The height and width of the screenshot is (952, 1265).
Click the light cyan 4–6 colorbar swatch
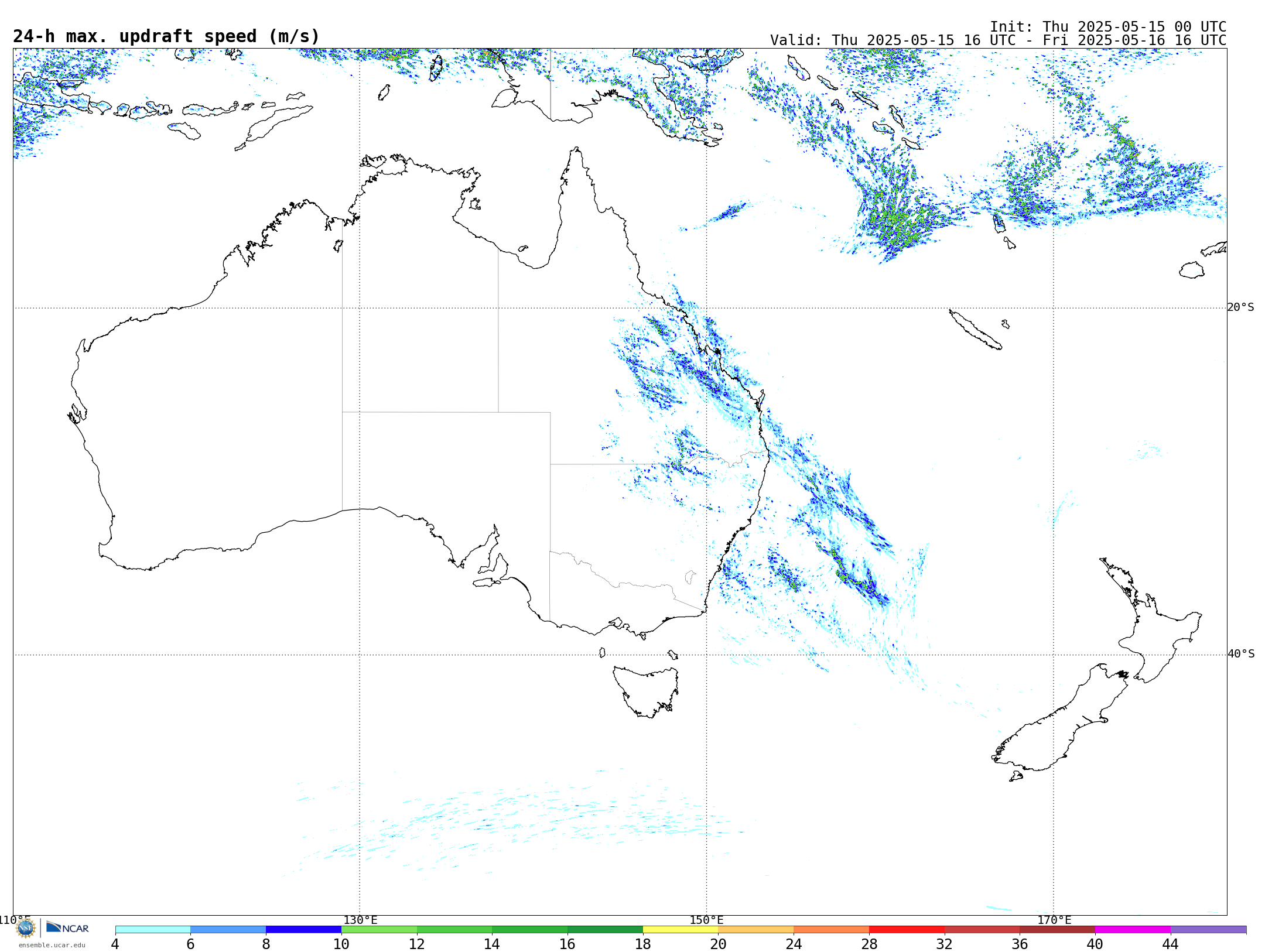click(153, 930)
